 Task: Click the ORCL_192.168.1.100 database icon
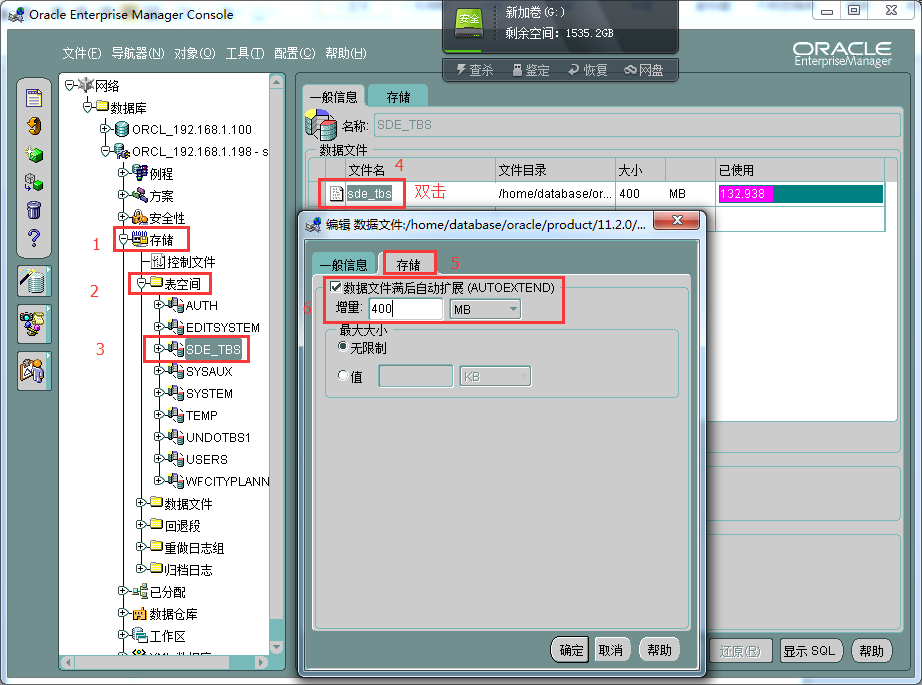point(122,129)
